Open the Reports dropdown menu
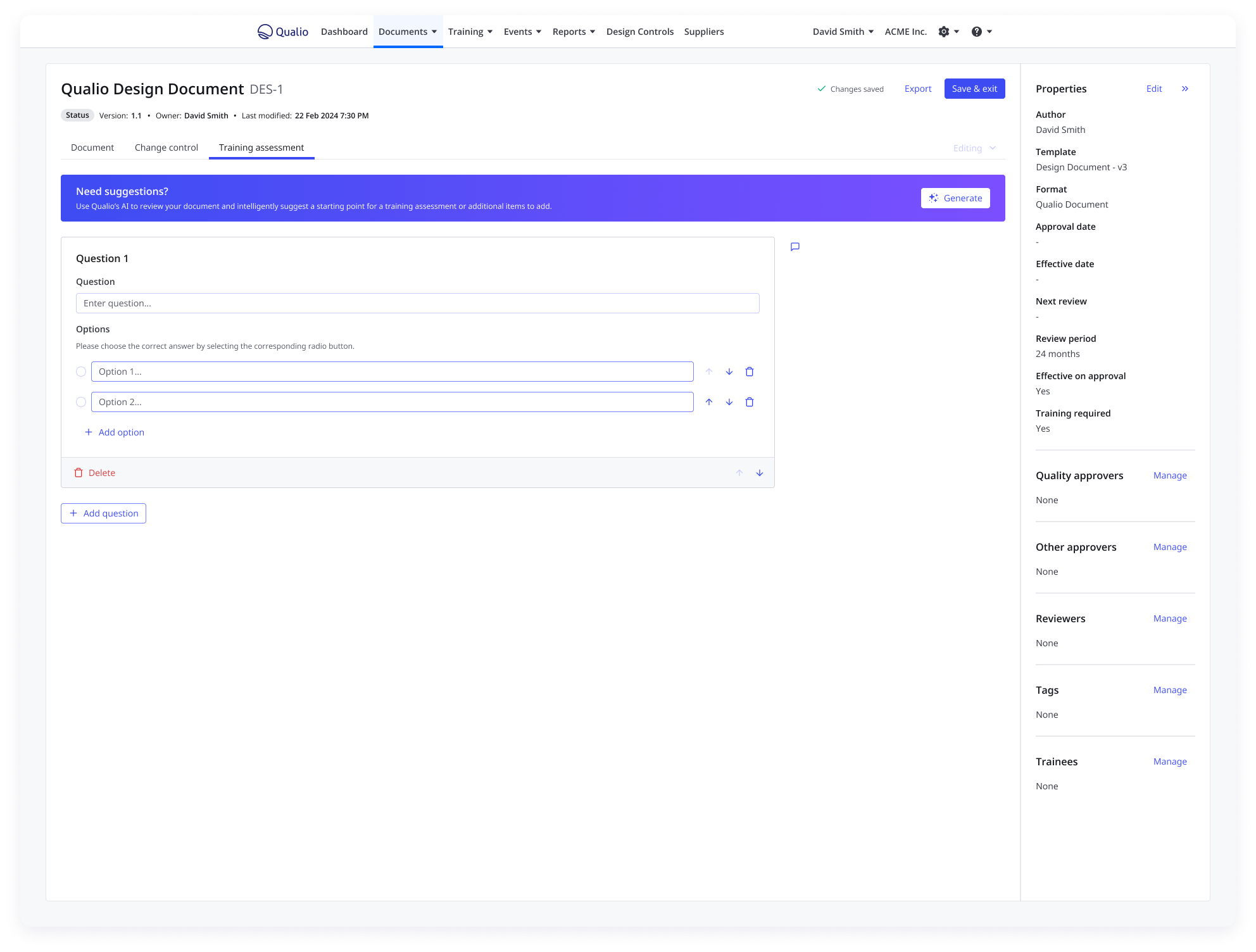The height and width of the screenshot is (952, 1256). pos(574,31)
